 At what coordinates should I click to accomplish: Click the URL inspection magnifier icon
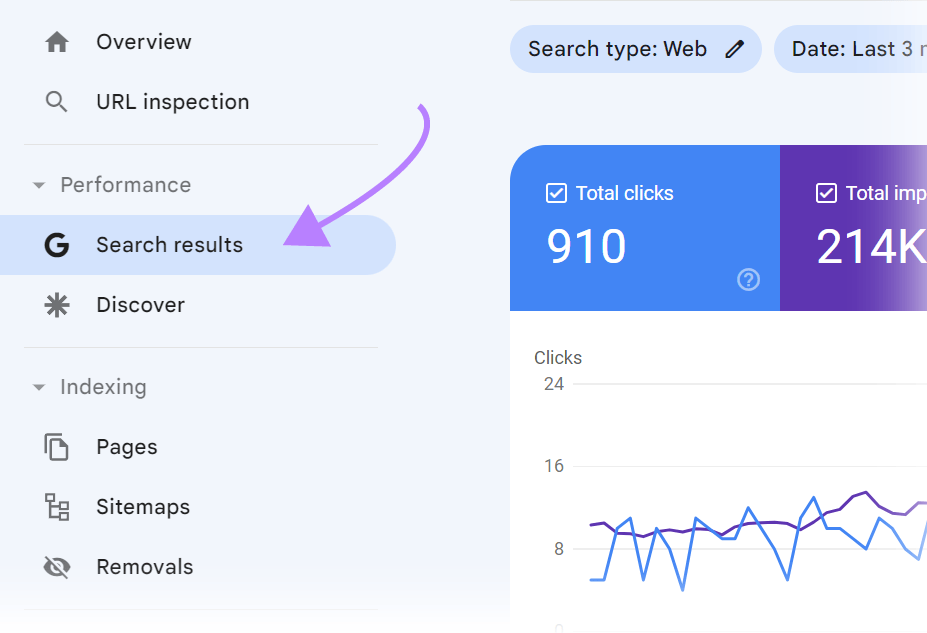[57, 102]
